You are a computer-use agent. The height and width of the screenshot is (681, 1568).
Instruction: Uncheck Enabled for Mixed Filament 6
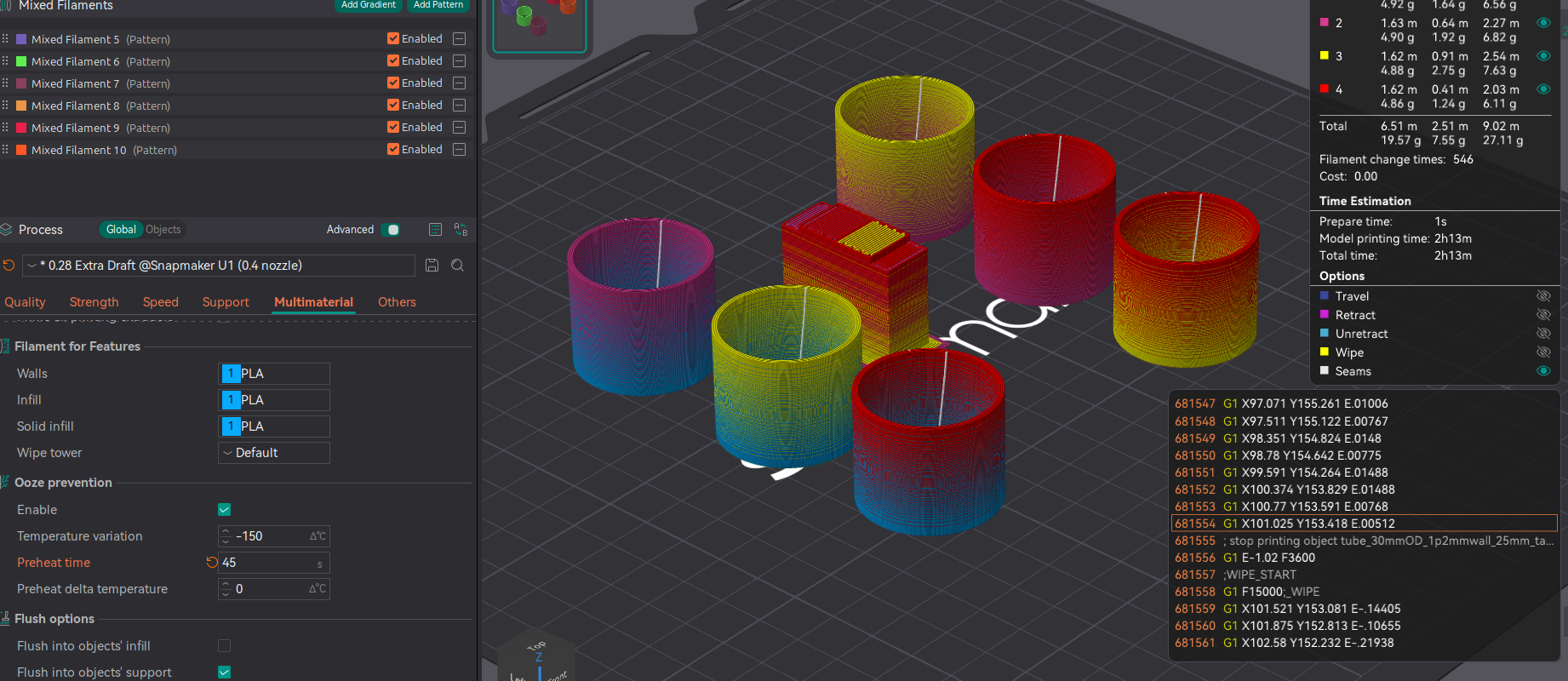click(393, 61)
